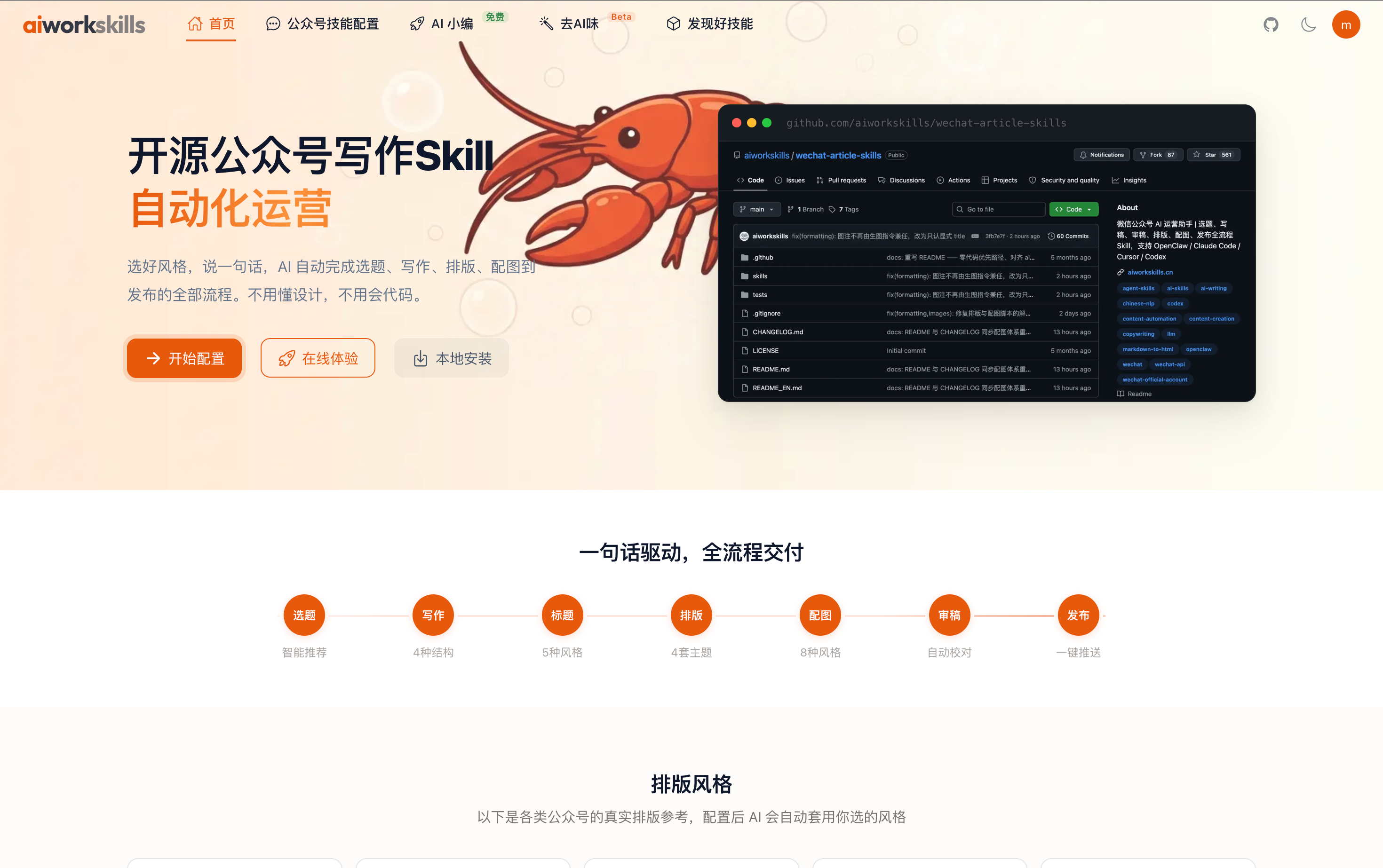Click the 发布 step circle
Screen dimensions: 1383x868
tap(1079, 615)
